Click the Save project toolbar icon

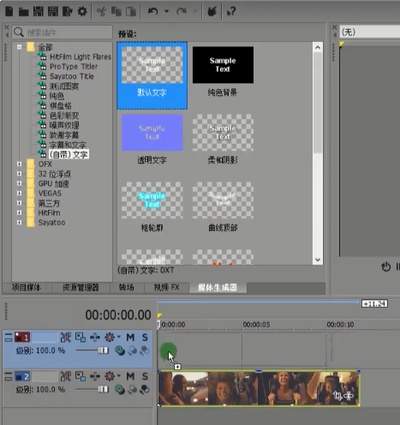38,12
